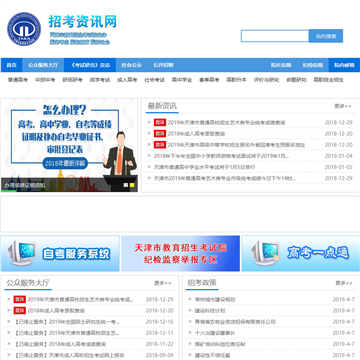Select the 社会考试 sub-navigation link

point(155,80)
